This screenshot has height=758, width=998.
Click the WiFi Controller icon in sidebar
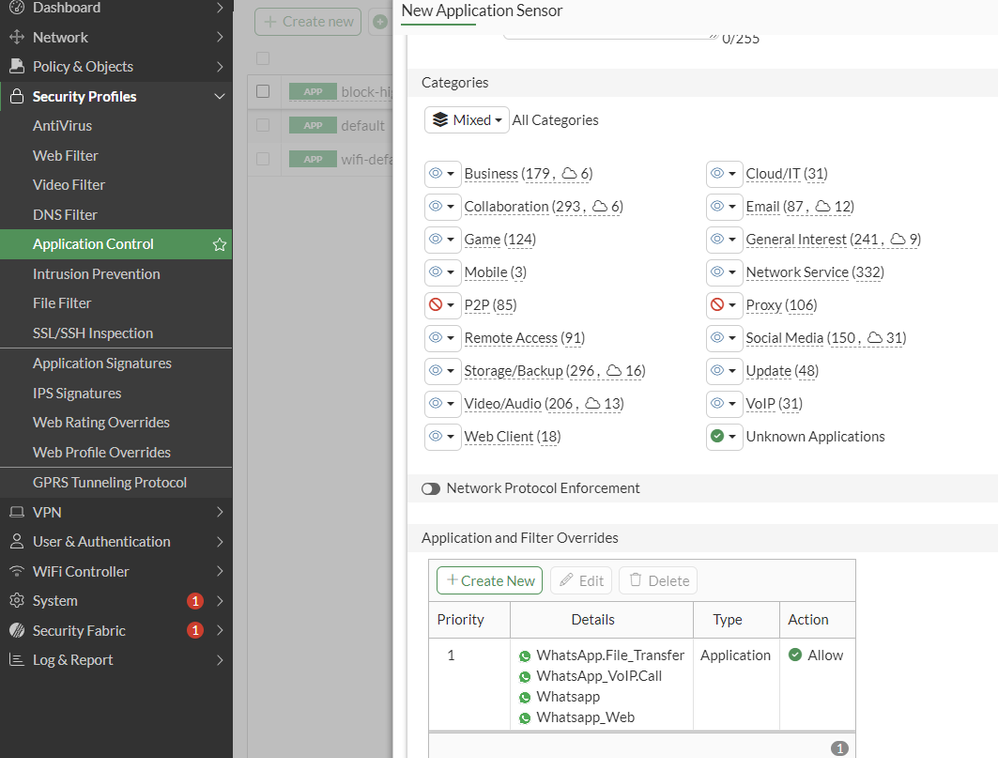17,571
